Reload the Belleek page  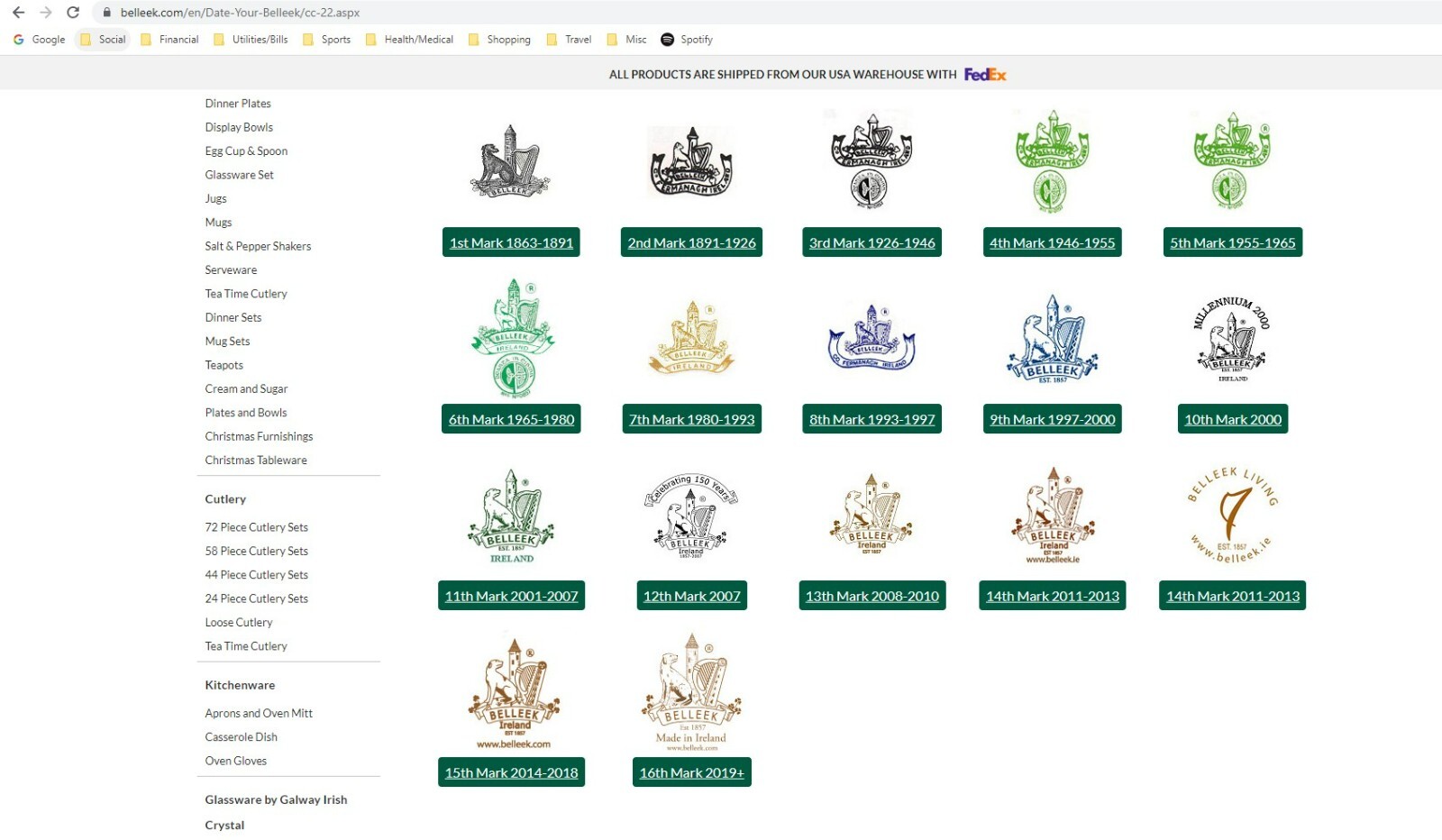pyautogui.click(x=73, y=13)
